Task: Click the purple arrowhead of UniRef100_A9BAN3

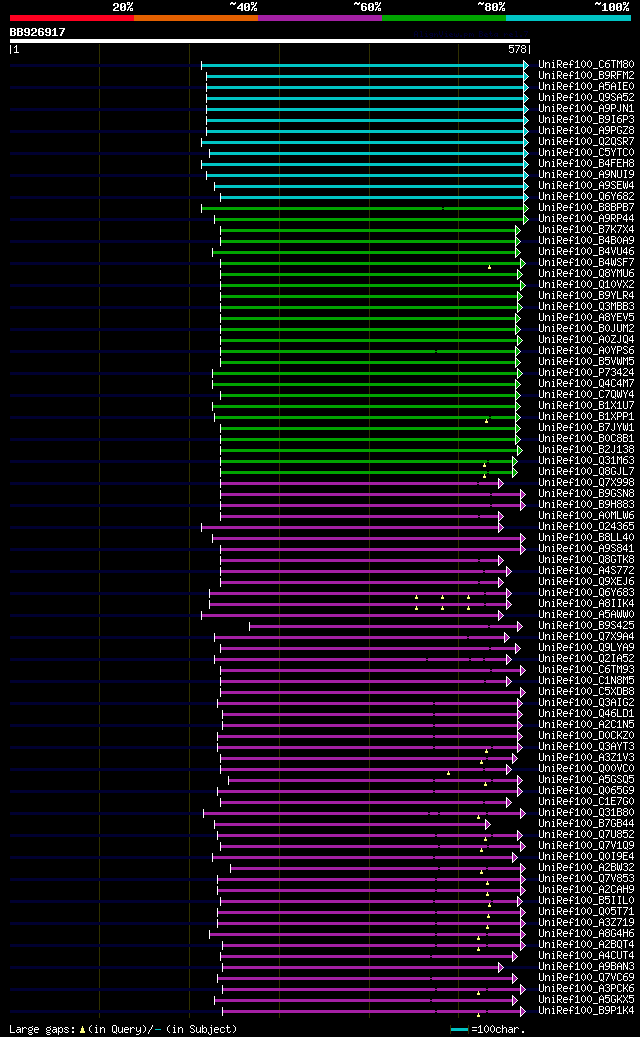Action: point(500,968)
